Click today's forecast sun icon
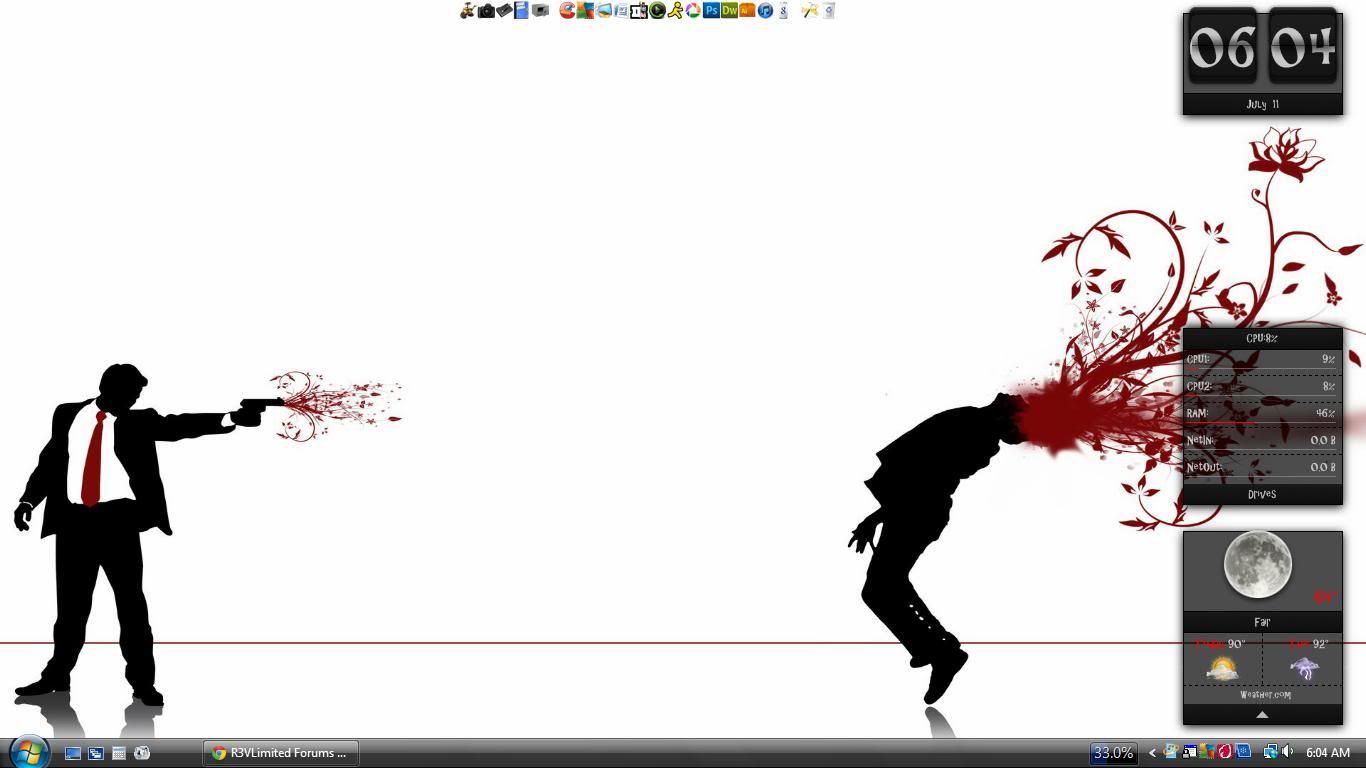This screenshot has height=768, width=1366. point(1222,669)
